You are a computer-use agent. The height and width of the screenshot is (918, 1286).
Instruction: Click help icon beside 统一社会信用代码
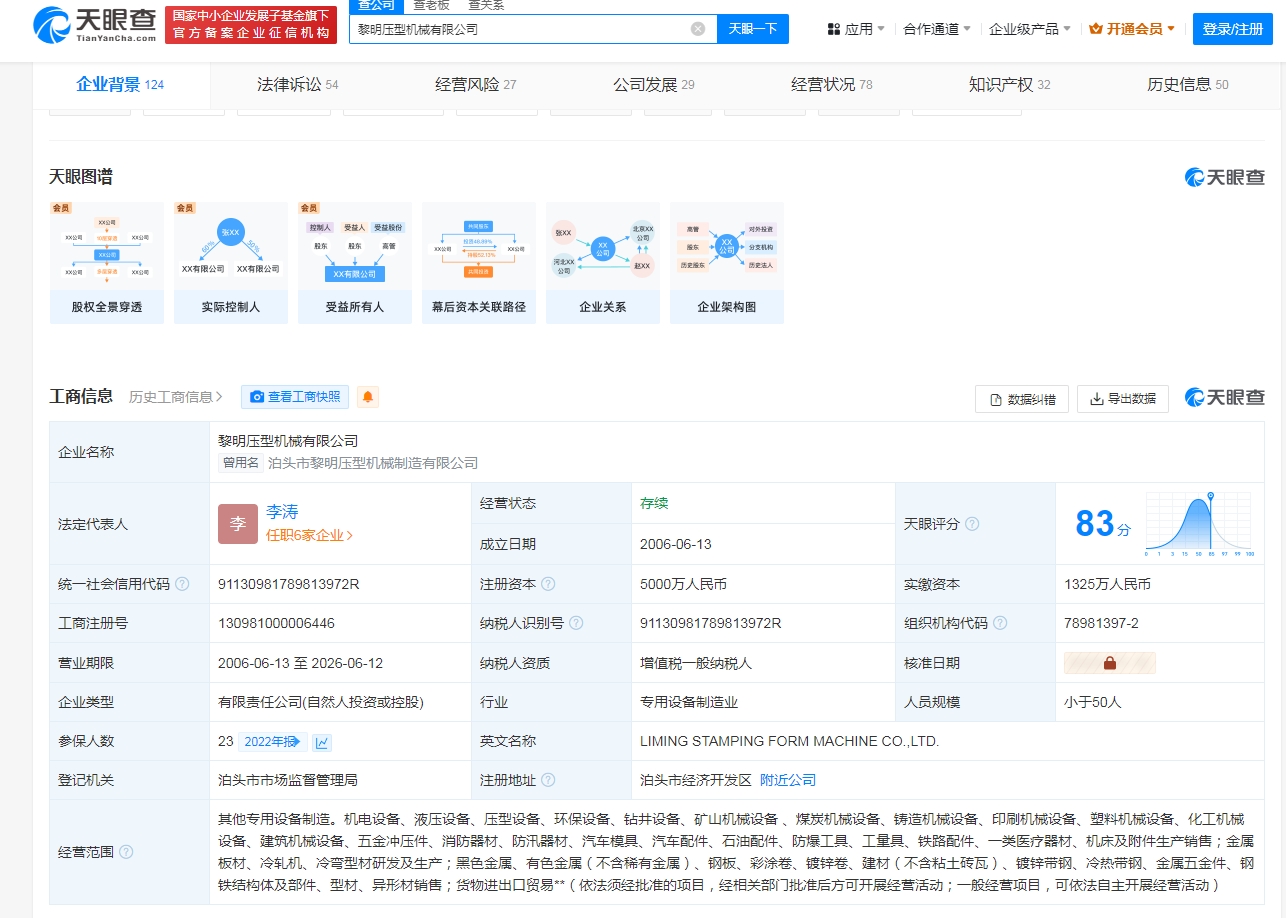pos(182,584)
